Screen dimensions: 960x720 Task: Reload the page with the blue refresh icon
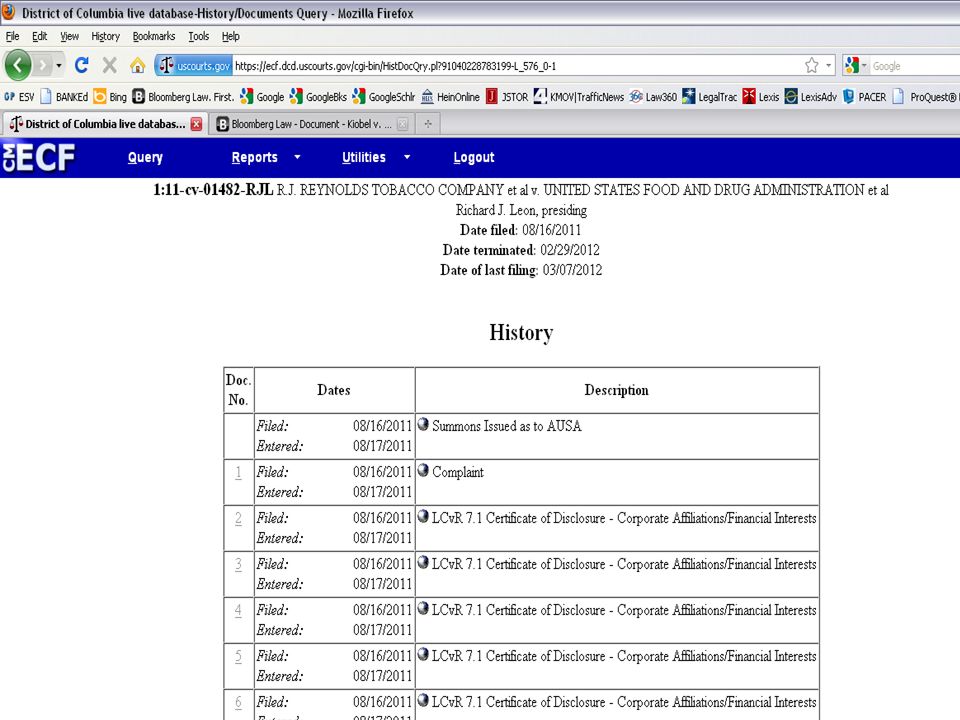tap(81, 65)
